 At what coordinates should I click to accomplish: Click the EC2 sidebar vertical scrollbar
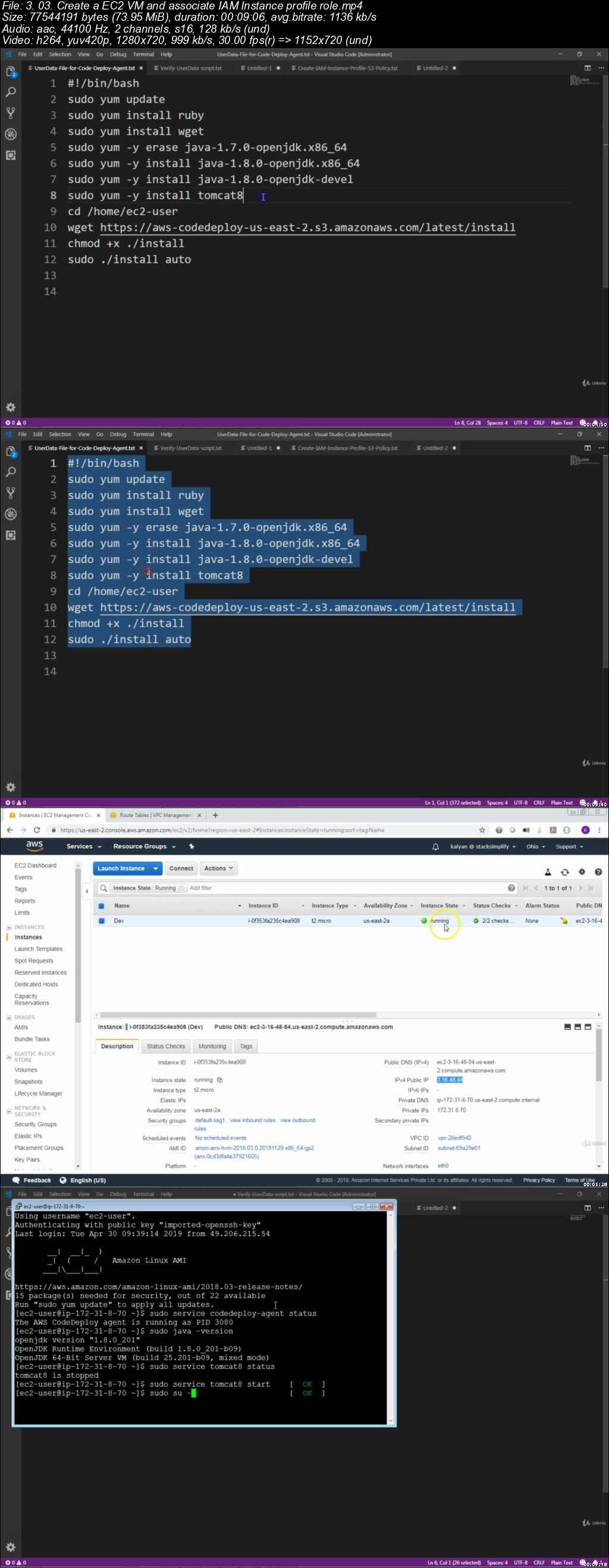click(x=78, y=947)
